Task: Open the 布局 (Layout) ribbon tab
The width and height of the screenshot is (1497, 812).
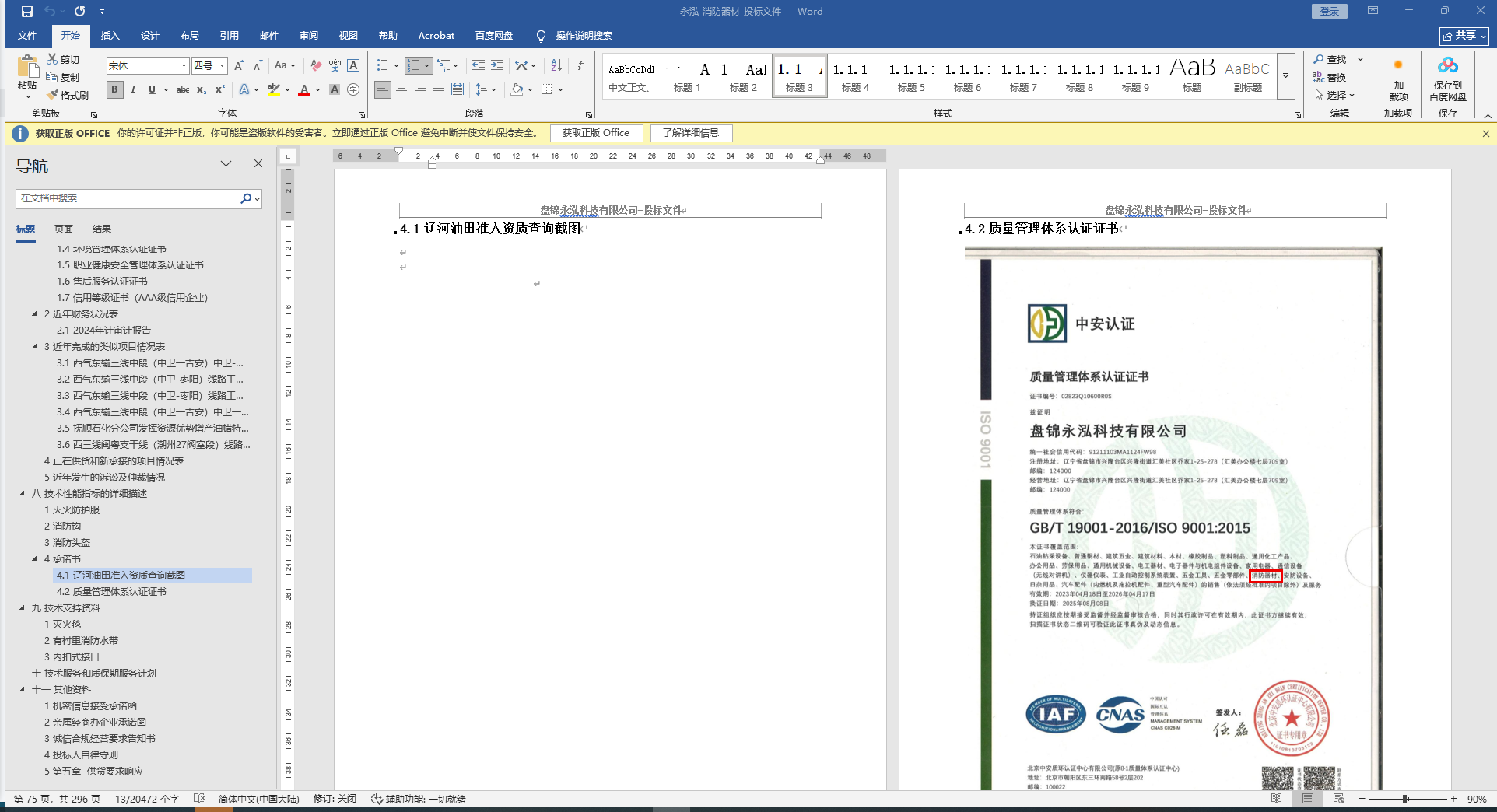Action: pyautogui.click(x=189, y=36)
